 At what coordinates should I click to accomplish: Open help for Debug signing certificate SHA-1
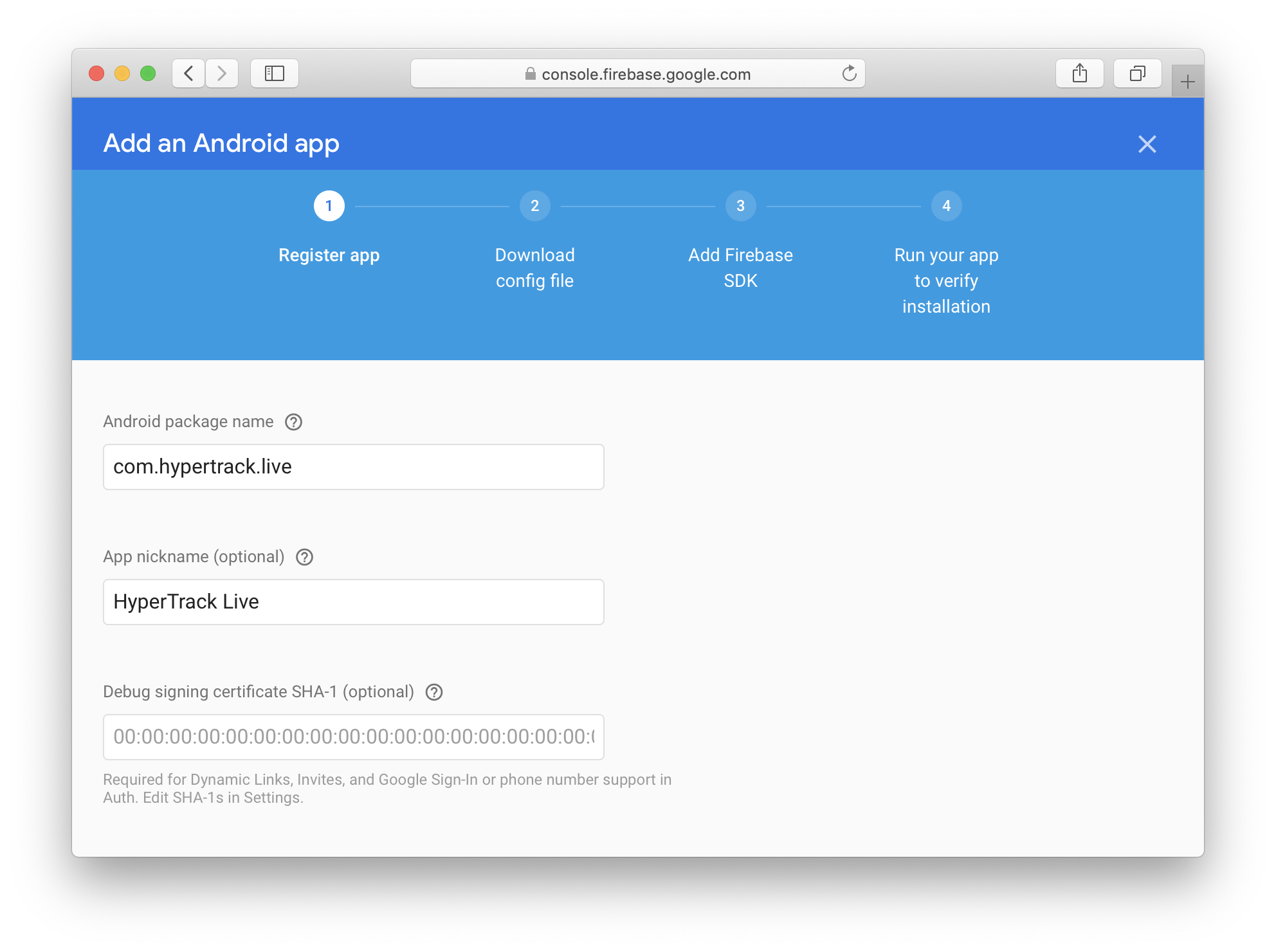(x=434, y=692)
